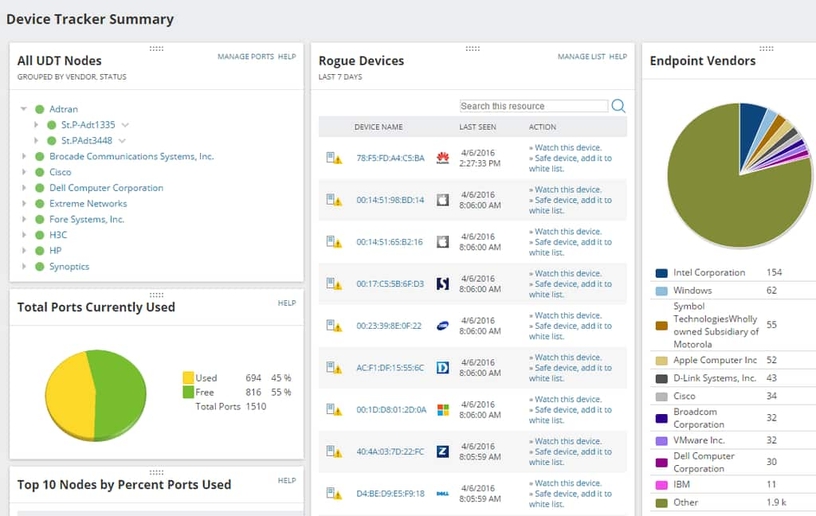Click the green status dot beside Cisco
Screen dimensions: 816x516
click(40, 172)
